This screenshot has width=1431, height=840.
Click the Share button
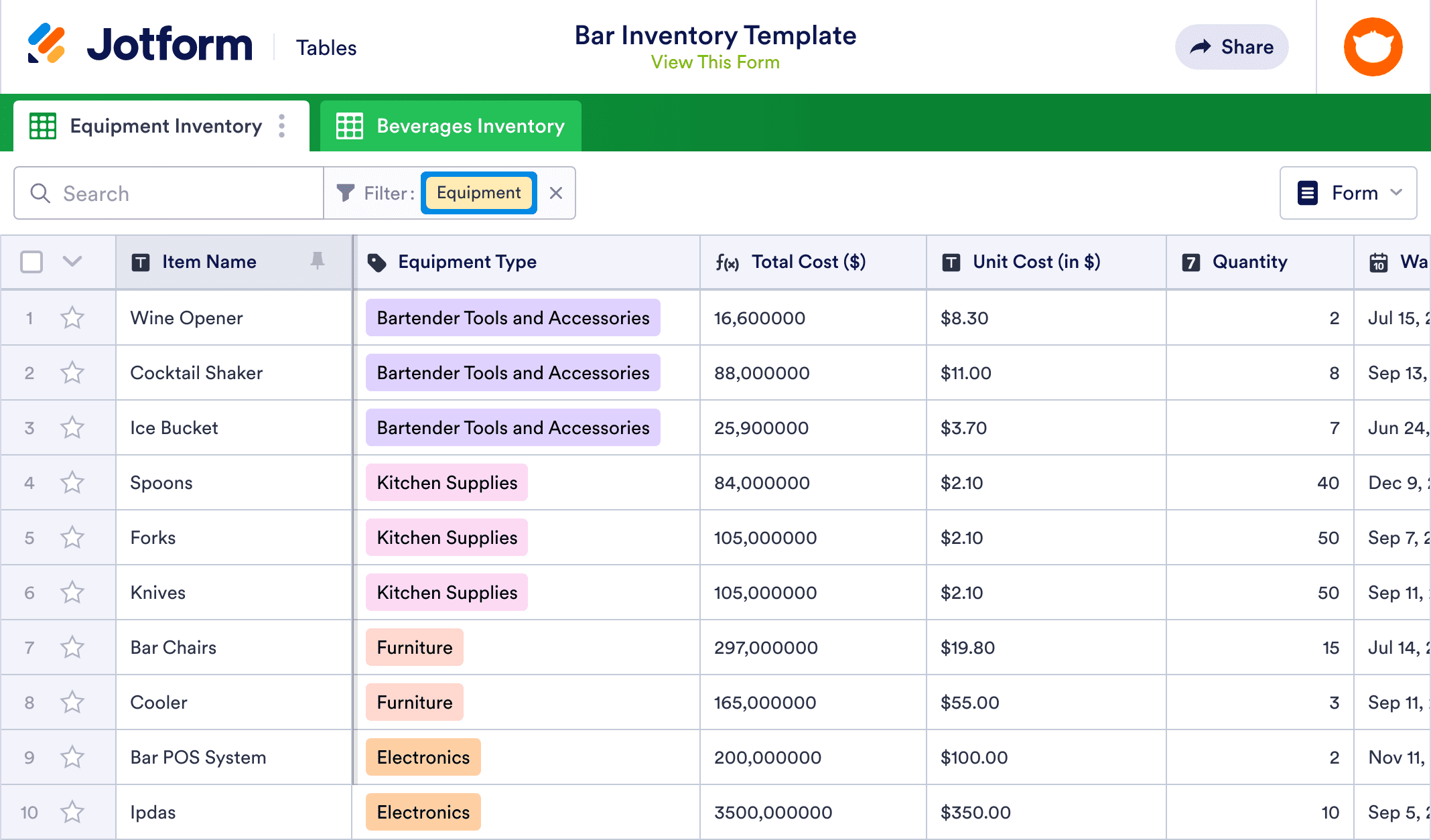[x=1231, y=46]
